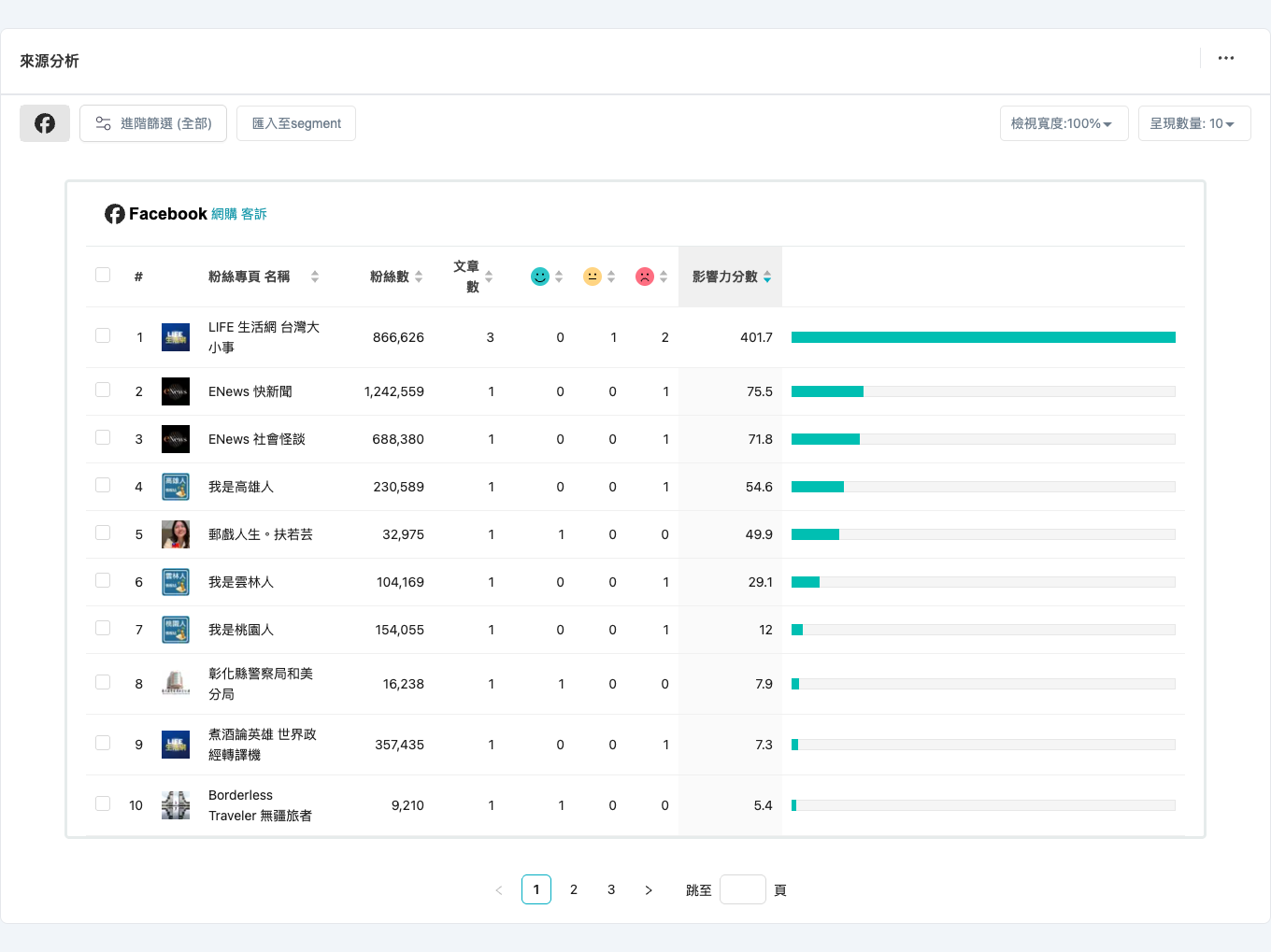Check the row for 我是雲林人
This screenshot has width=1271, height=952.
tap(103, 580)
